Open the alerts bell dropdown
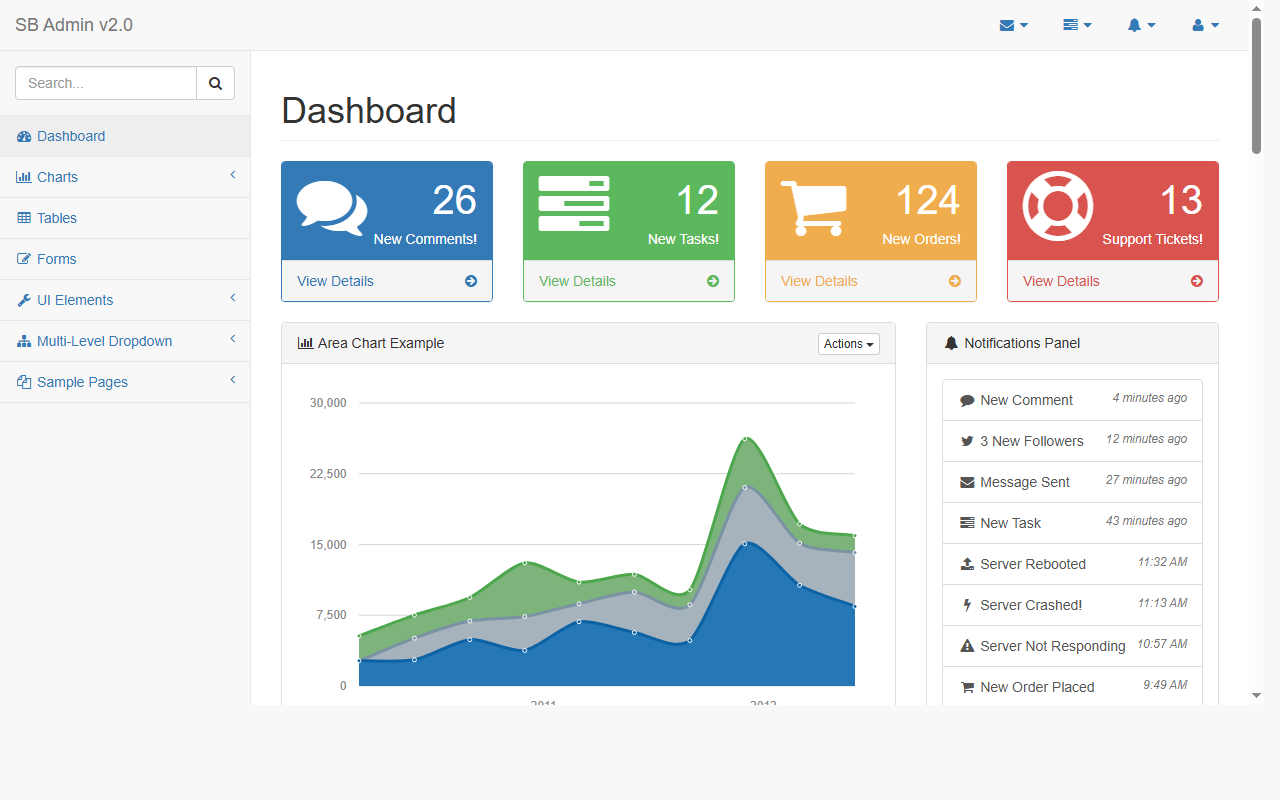Image resolution: width=1280 pixels, height=800 pixels. pyautogui.click(x=1141, y=25)
